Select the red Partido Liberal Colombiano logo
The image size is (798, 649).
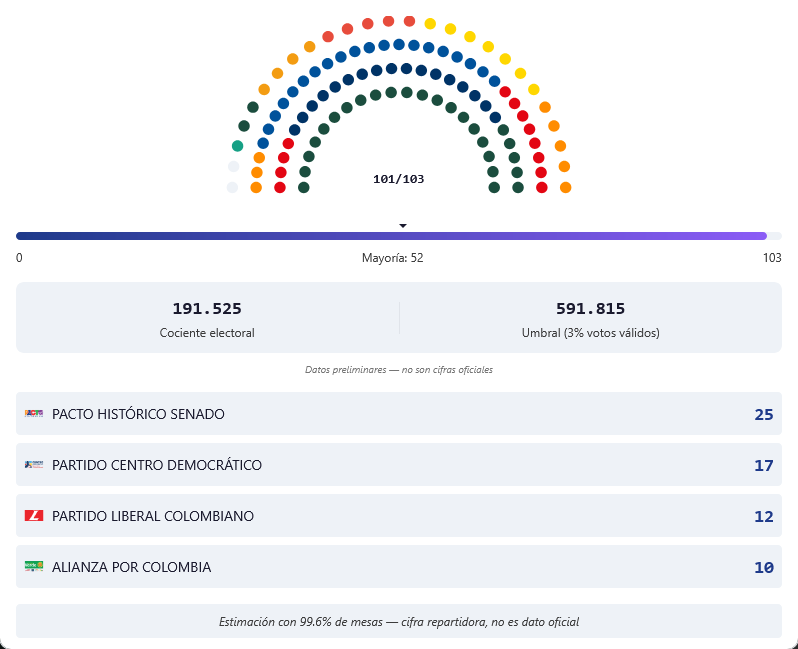pos(34,516)
